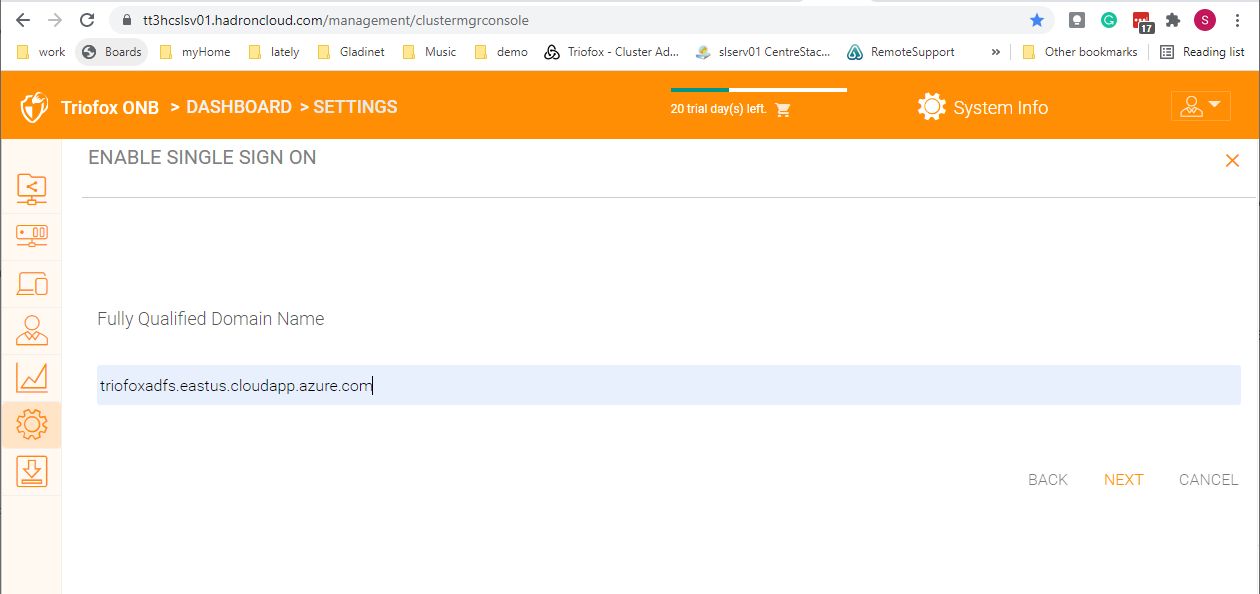Open the RemoteSupport bookmark
The image size is (1260, 594).
(901, 52)
